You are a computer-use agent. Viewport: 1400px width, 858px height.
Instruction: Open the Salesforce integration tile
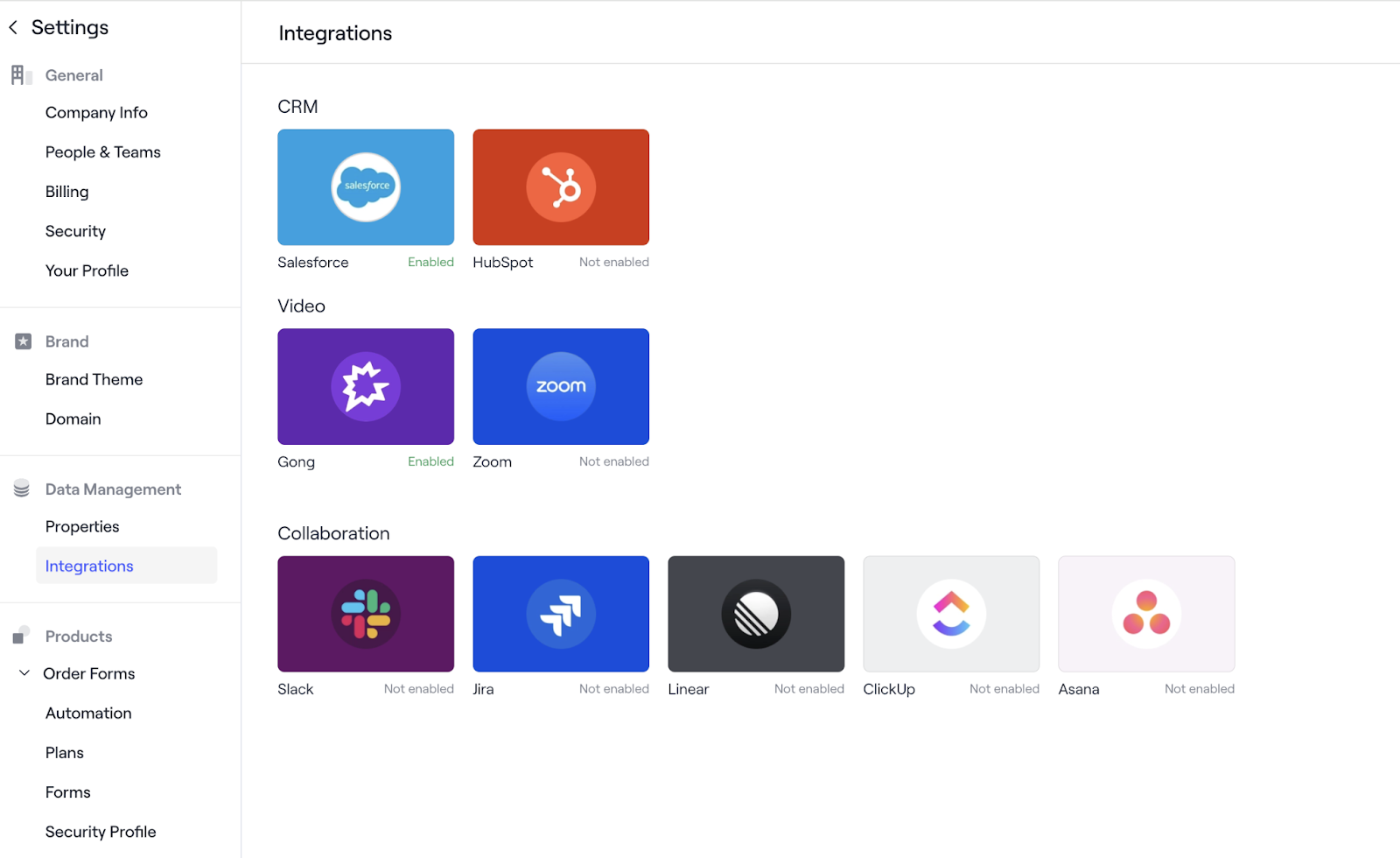tap(366, 186)
